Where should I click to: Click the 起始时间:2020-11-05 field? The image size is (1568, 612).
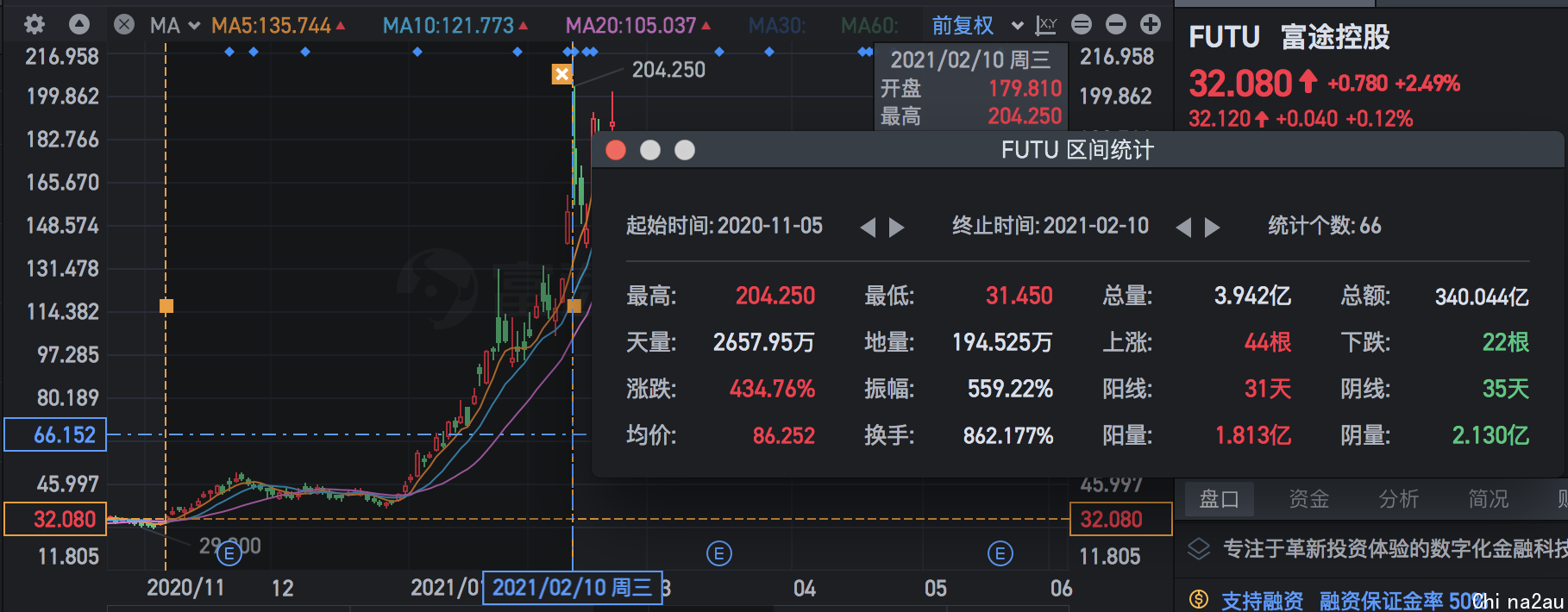pos(724,226)
